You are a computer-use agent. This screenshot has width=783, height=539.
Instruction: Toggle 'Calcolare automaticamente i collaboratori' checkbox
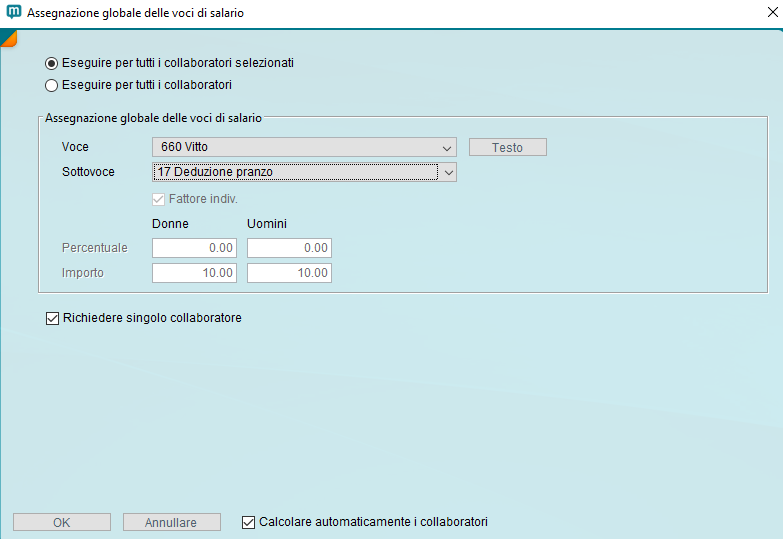coord(248,522)
